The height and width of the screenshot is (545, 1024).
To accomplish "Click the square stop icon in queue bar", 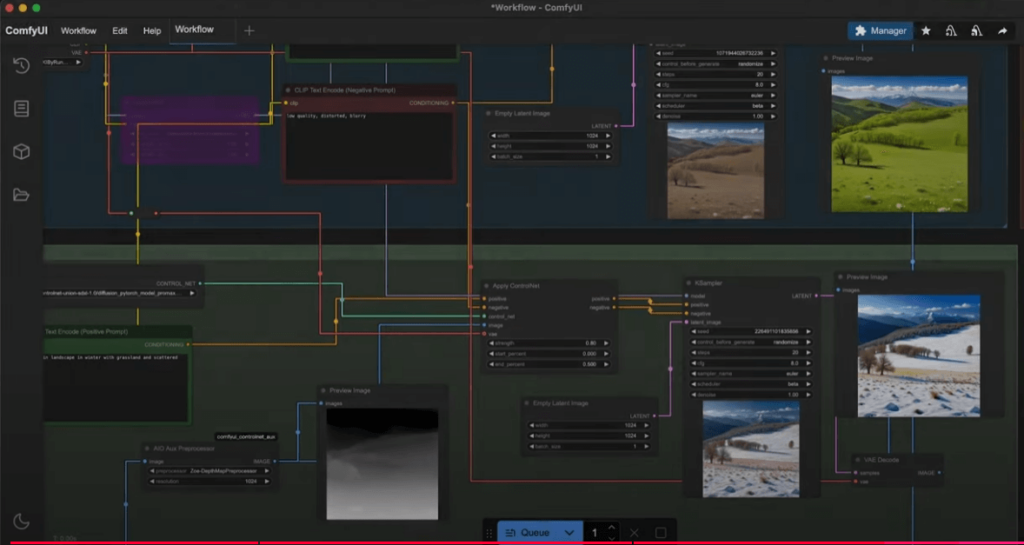I will (660, 533).
